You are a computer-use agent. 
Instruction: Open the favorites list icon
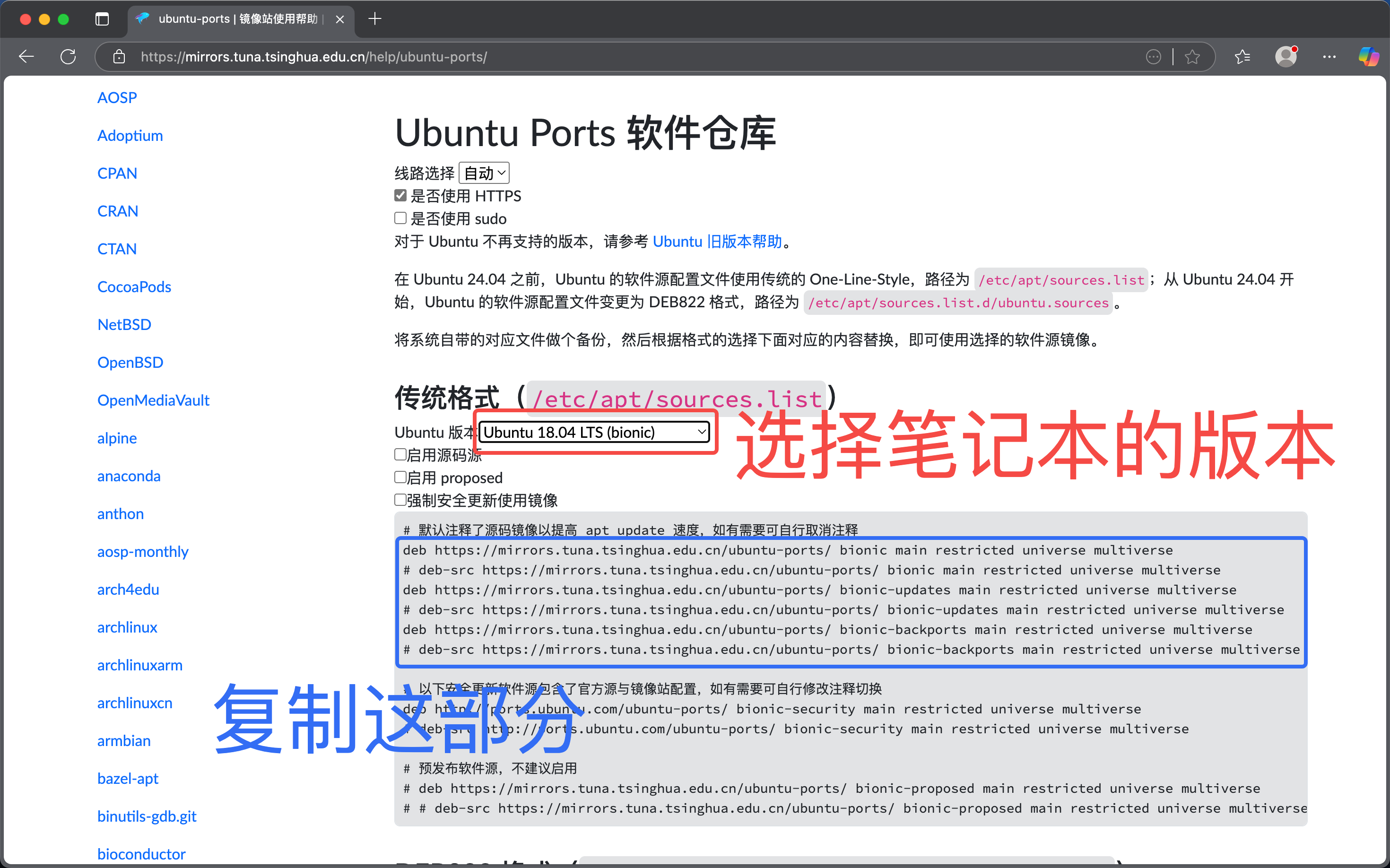pos(1242,57)
